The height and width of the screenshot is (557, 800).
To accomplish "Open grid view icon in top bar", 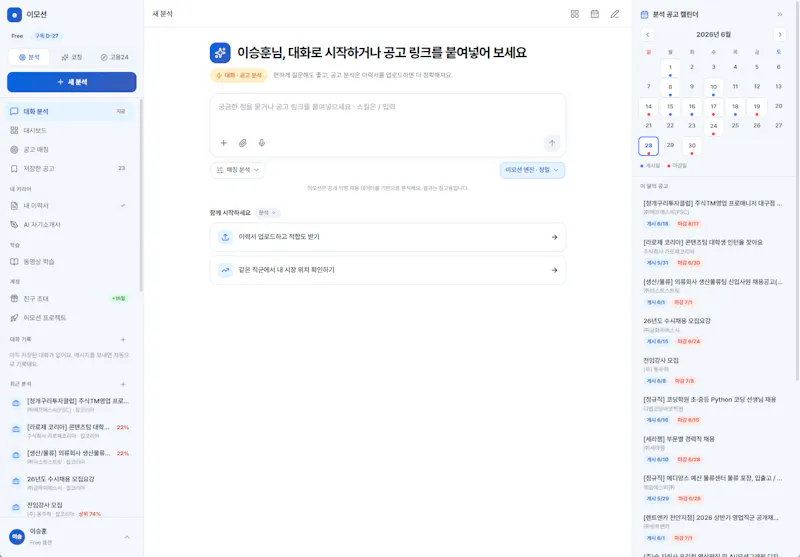I will (574, 14).
